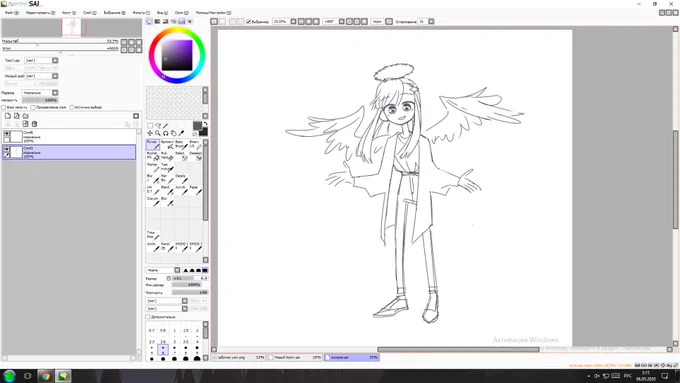Open the brush mode dropdown
This screenshot has width=680, height=383.
(x=177, y=270)
